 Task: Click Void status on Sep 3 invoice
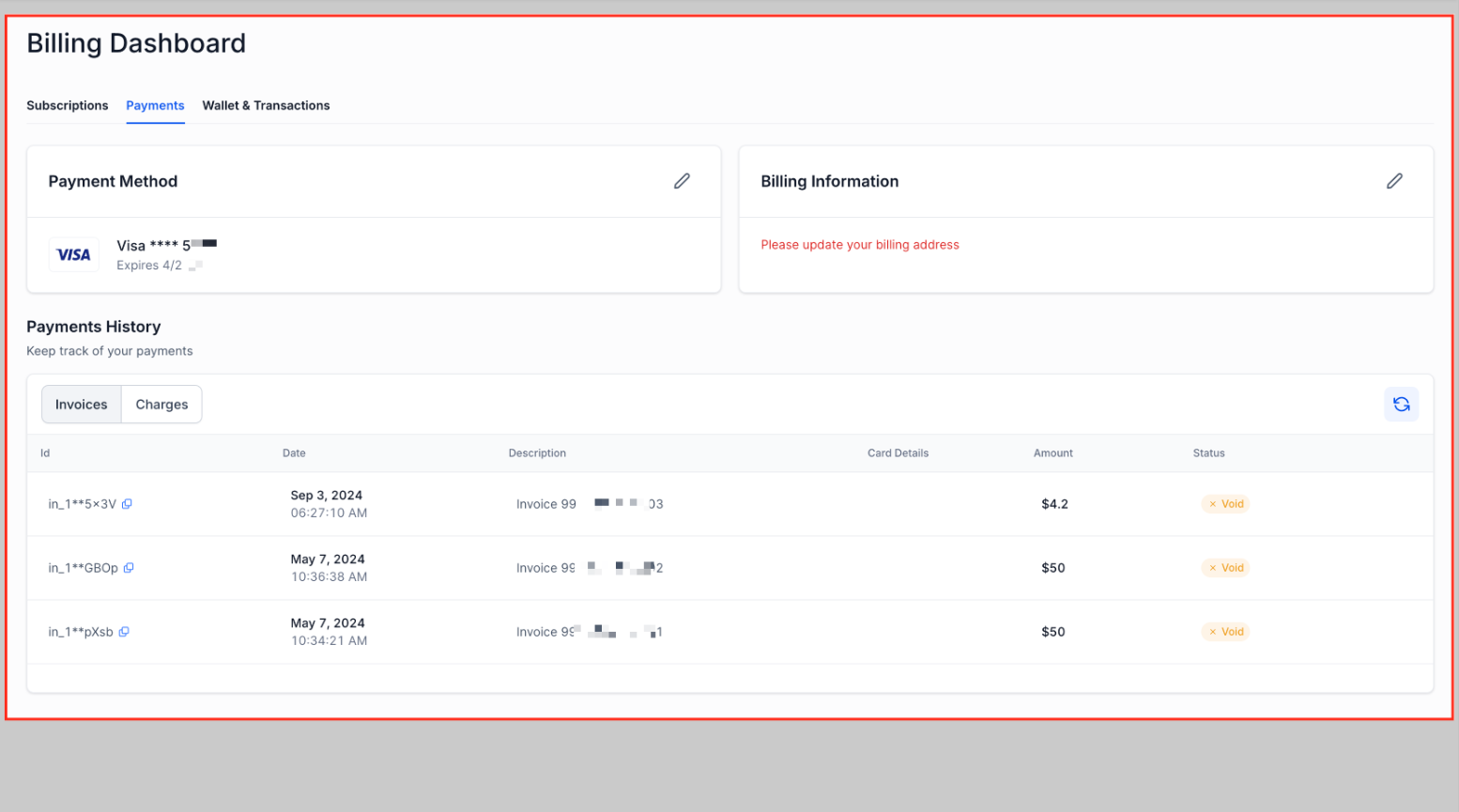(1225, 504)
